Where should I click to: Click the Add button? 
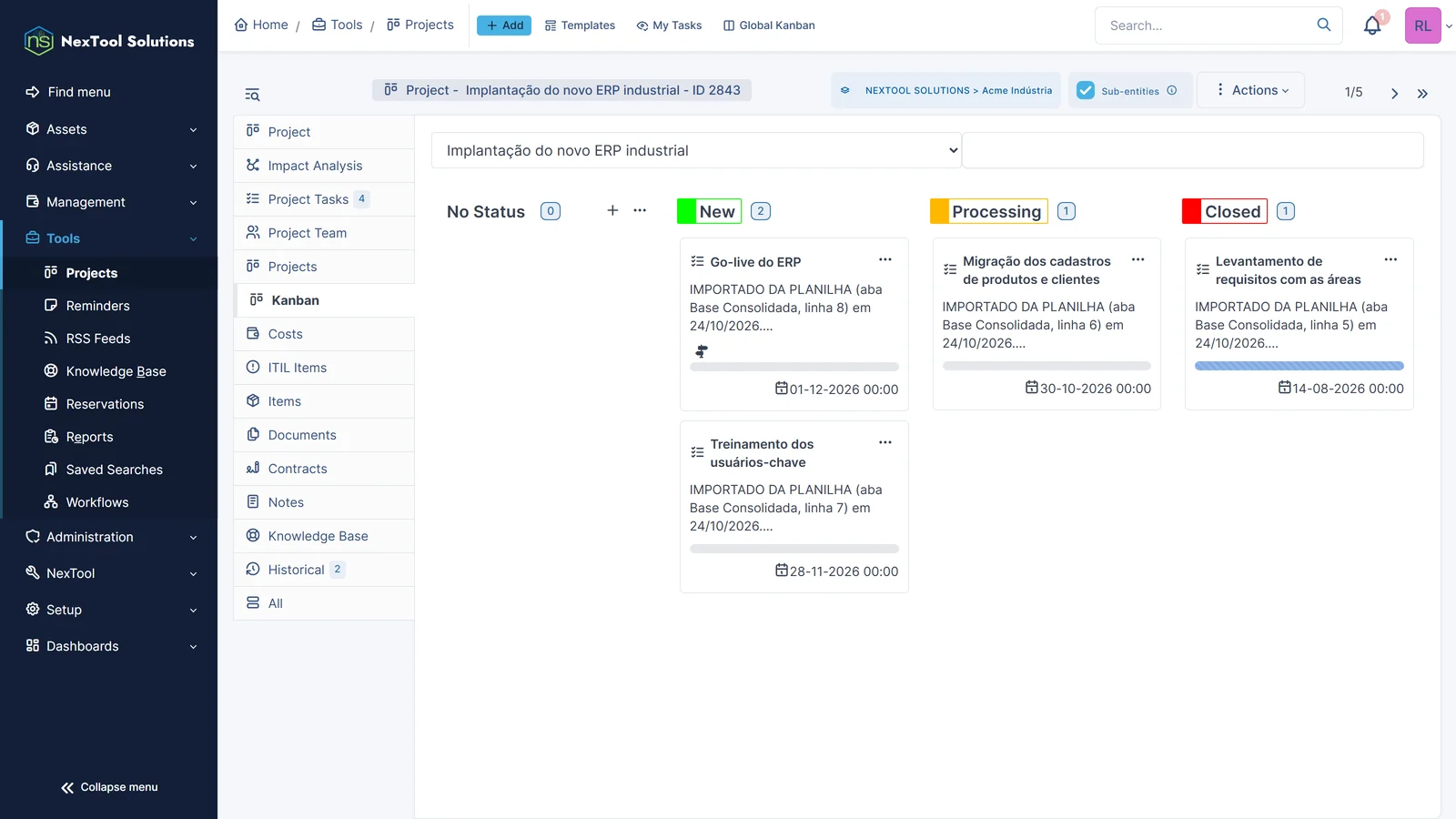504,25
